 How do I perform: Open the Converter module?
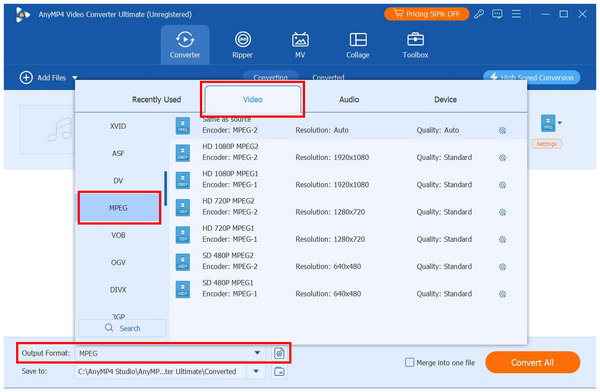tap(185, 45)
